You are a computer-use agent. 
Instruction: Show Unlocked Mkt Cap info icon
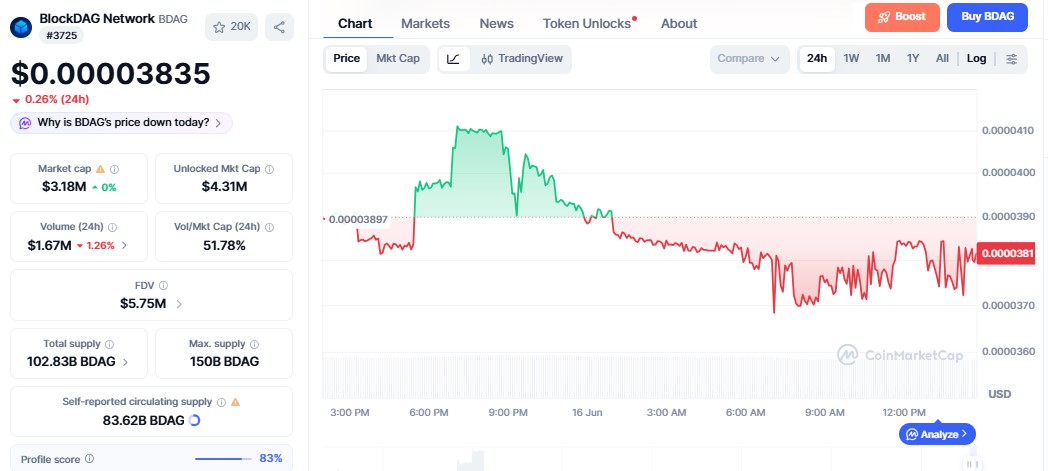(269, 170)
